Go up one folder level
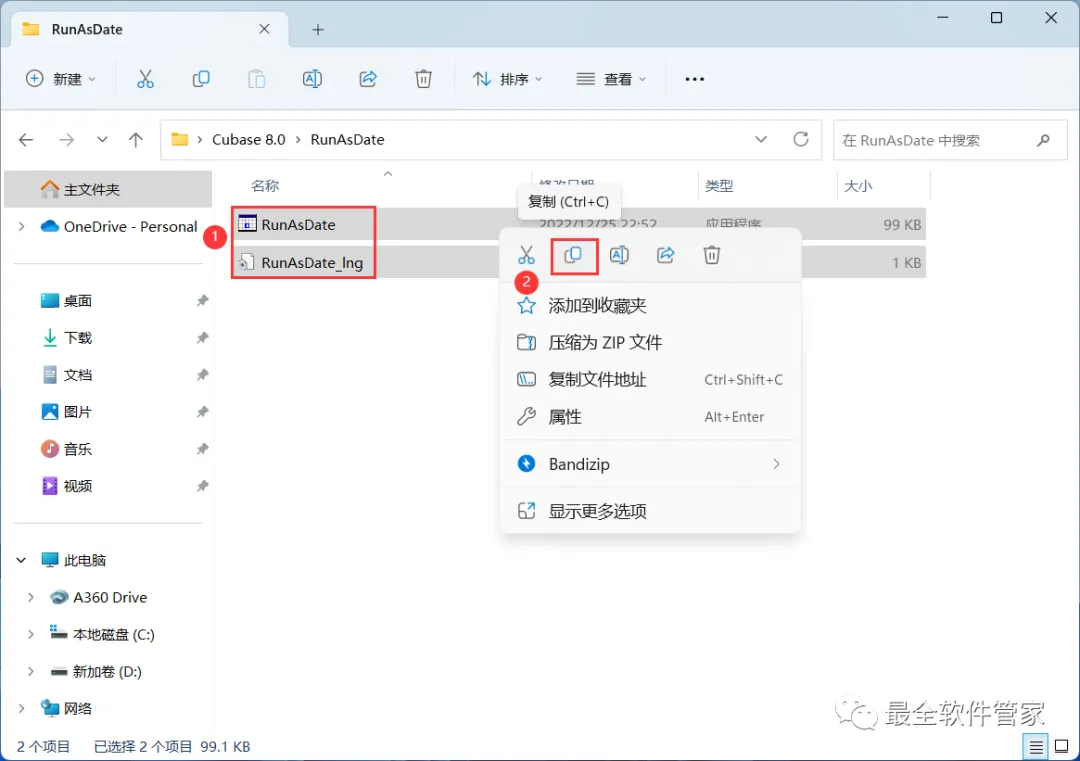Viewport: 1080px width, 761px height. (x=136, y=140)
